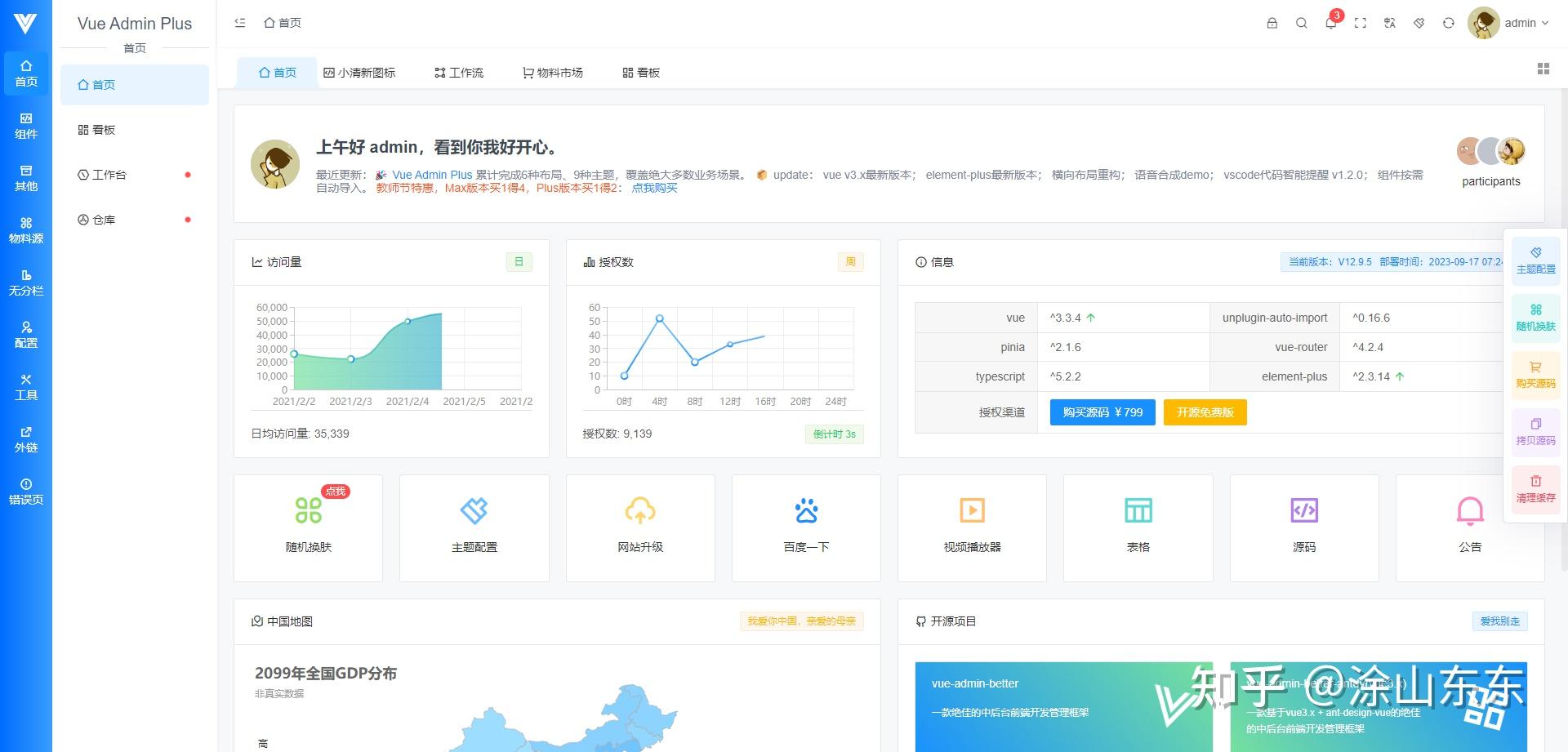This screenshot has width=1568, height=752.
Task: Open the 主题配置 shortcut card
Action: coord(474,528)
